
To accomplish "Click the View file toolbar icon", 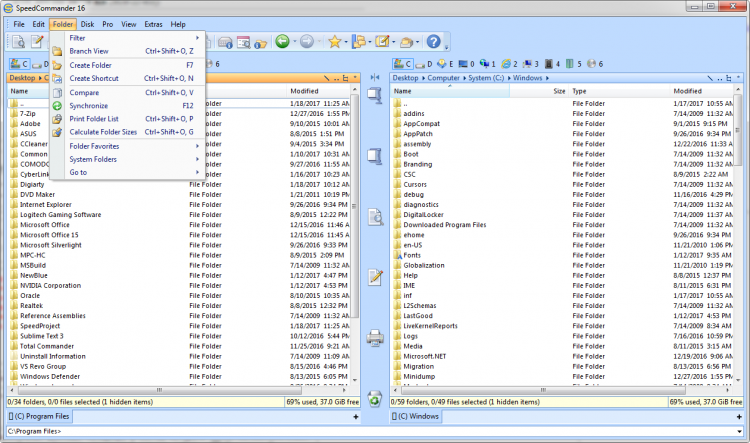I will click(x=18, y=42).
